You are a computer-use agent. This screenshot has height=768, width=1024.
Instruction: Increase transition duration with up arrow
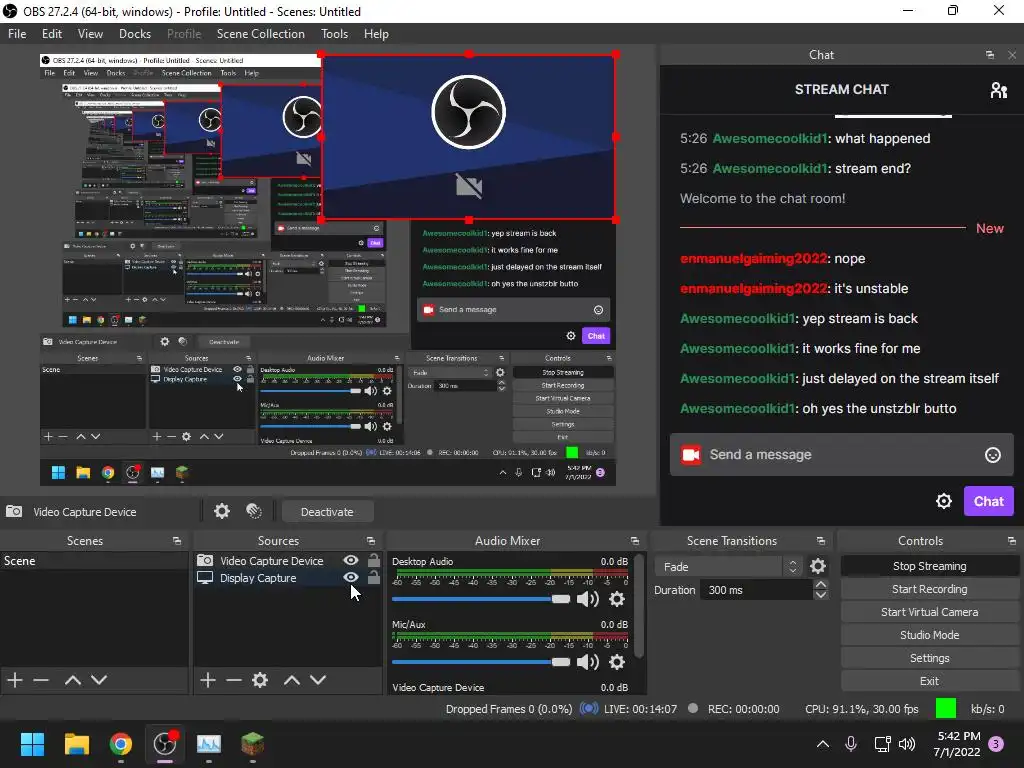tap(821, 584)
